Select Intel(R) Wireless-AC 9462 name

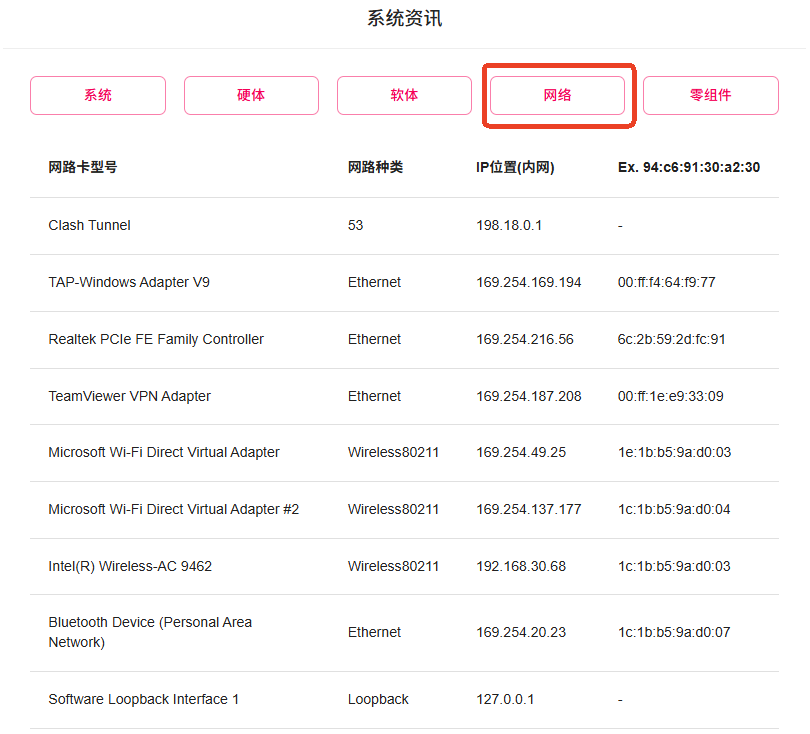[x=130, y=566]
